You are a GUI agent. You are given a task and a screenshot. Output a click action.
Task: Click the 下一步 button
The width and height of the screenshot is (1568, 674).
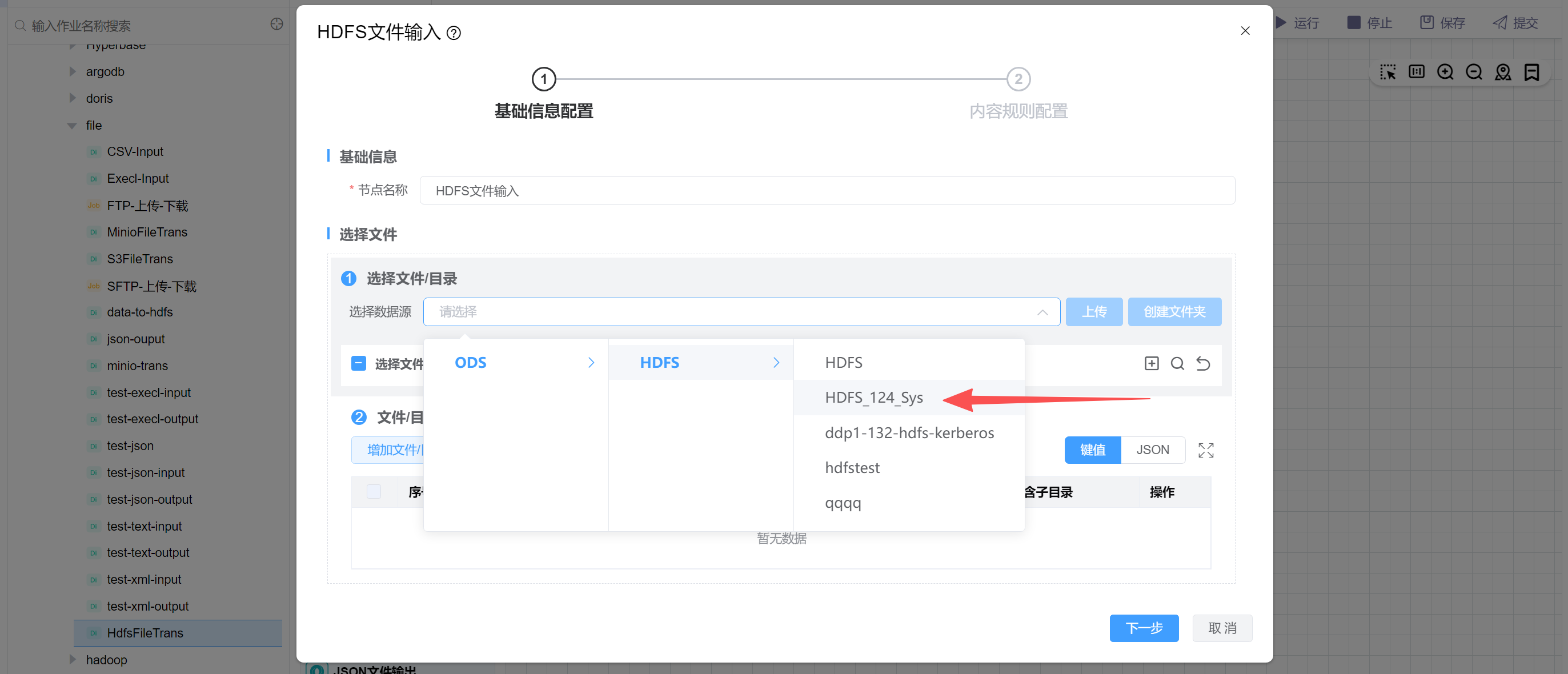point(1143,628)
